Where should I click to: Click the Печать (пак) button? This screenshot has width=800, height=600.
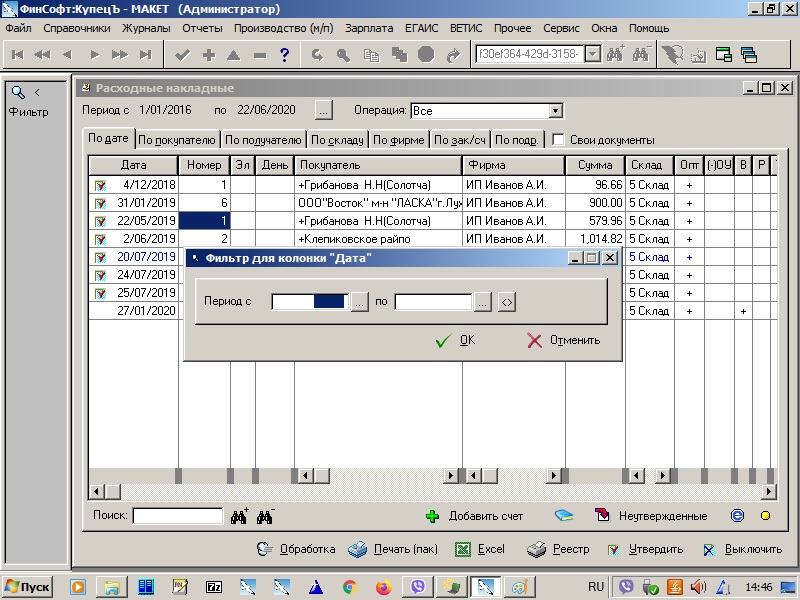tap(393, 549)
